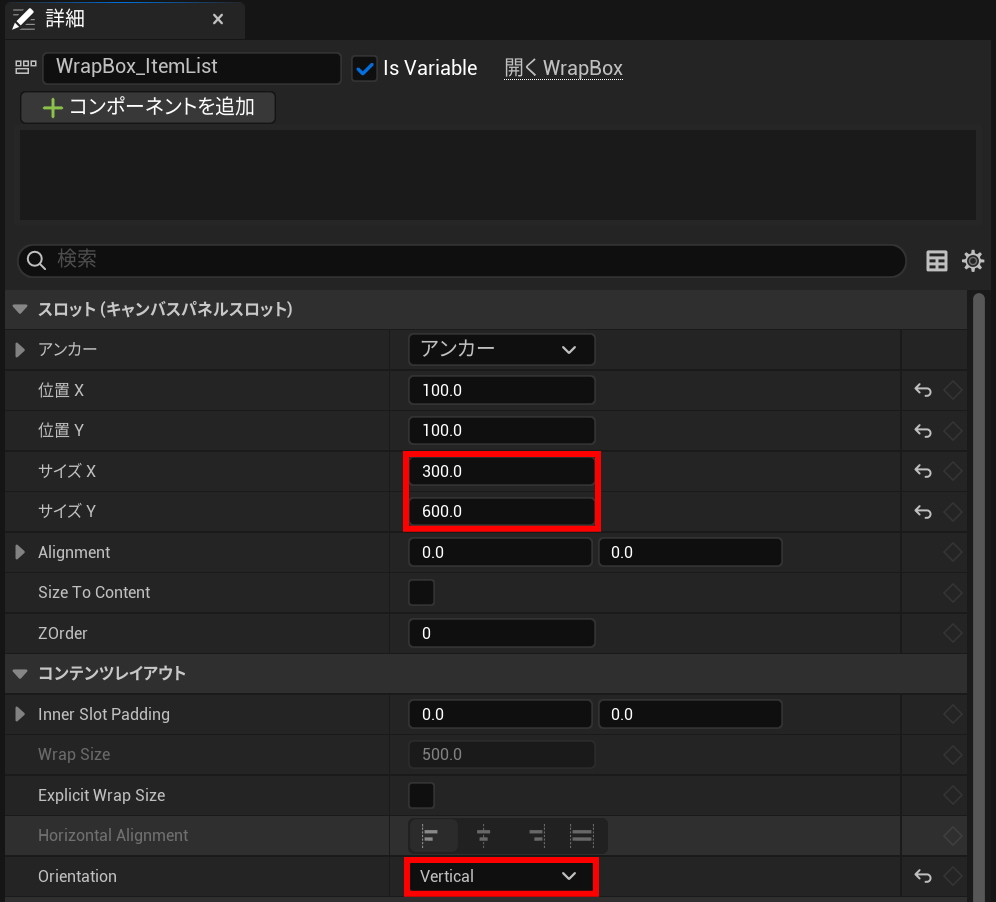Reset Orientation to default arrow
Image resolution: width=996 pixels, height=902 pixels.
pyautogui.click(x=923, y=876)
